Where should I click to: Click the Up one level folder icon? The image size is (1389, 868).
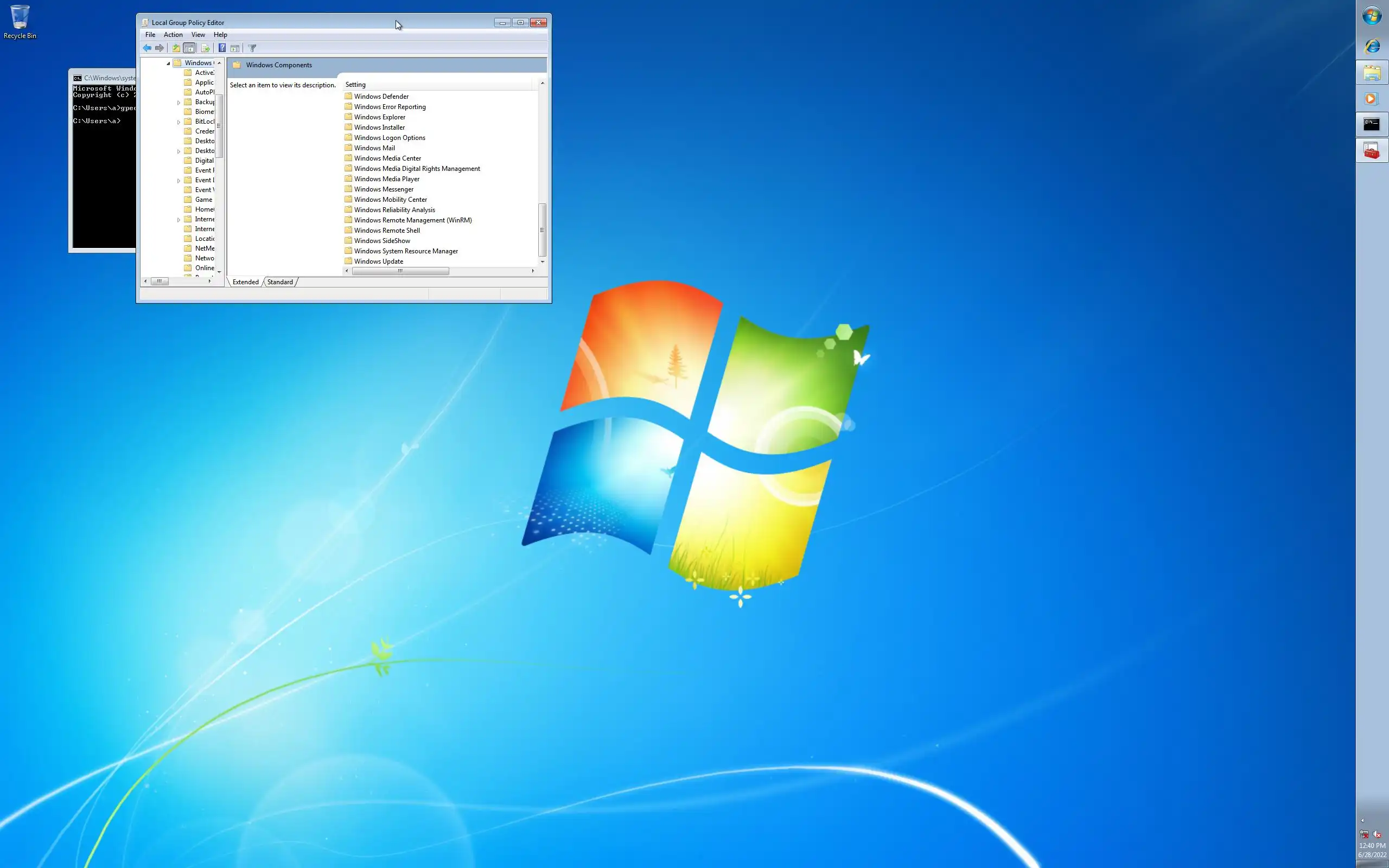[x=176, y=48]
